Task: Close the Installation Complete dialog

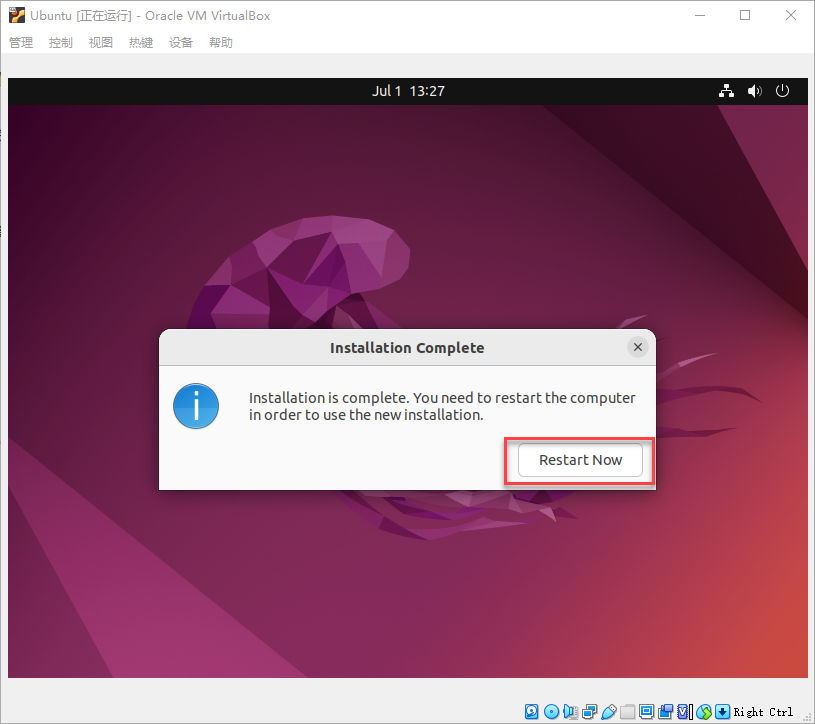Action: [x=638, y=347]
